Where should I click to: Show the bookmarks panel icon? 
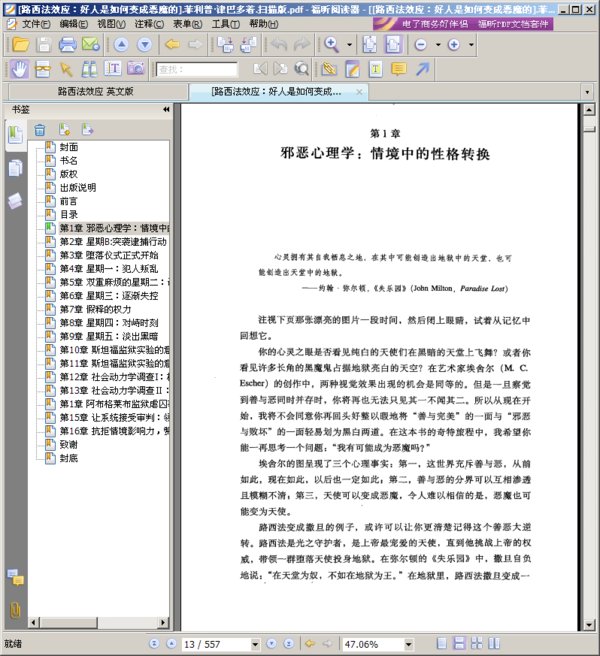(15, 135)
